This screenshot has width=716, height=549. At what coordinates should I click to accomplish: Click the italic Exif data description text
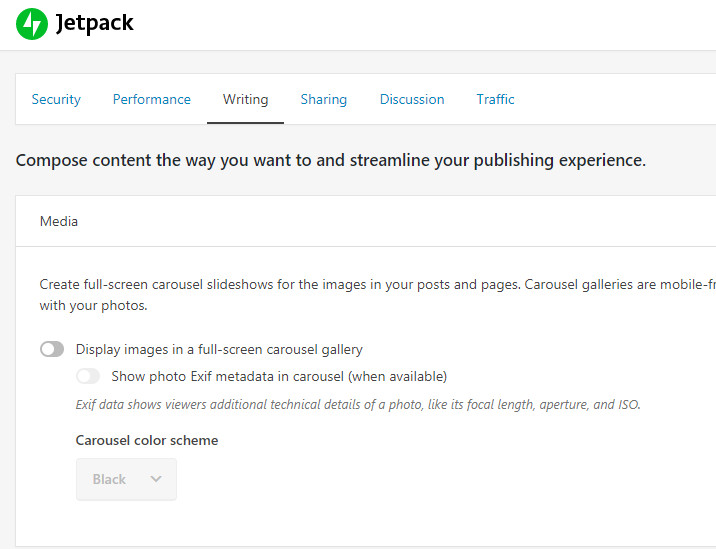(358, 405)
